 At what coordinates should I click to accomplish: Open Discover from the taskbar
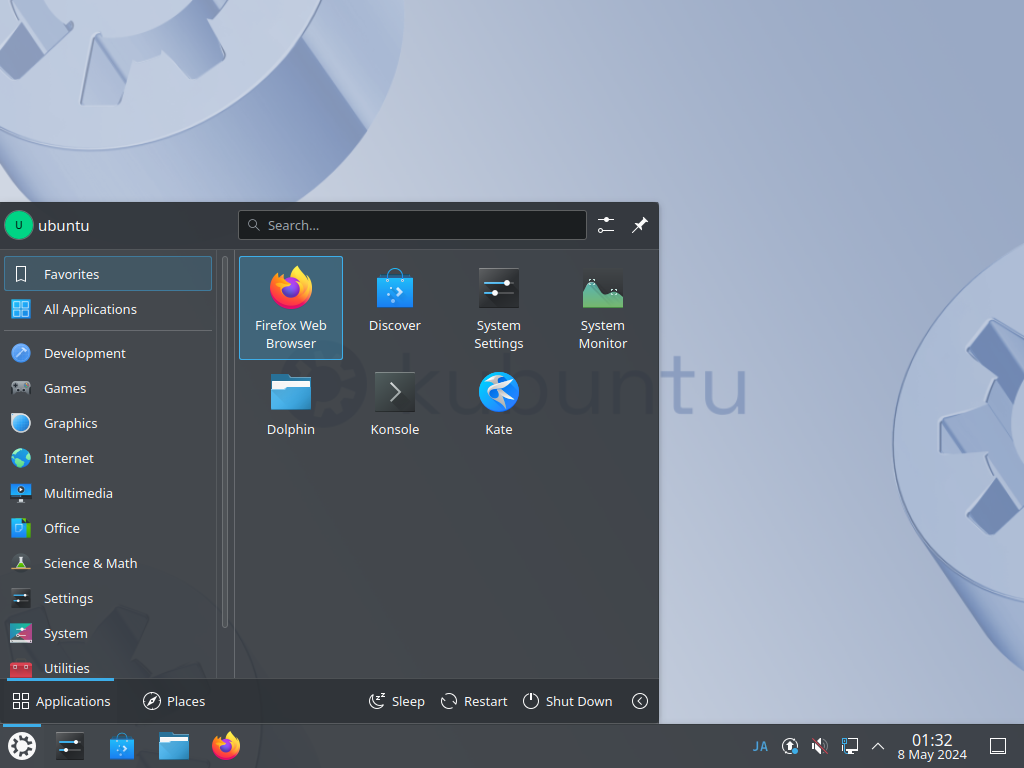(x=121, y=746)
